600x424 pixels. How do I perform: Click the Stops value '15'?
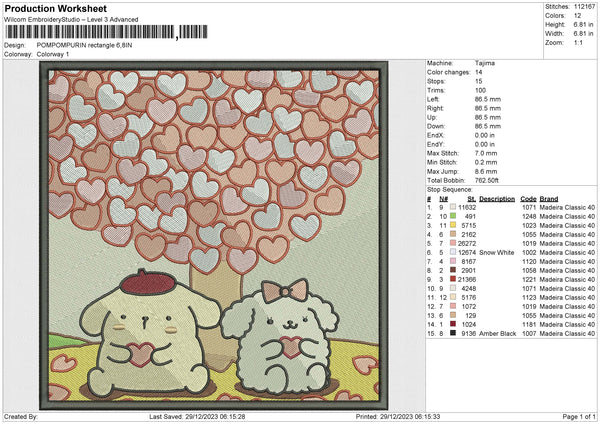click(479, 81)
